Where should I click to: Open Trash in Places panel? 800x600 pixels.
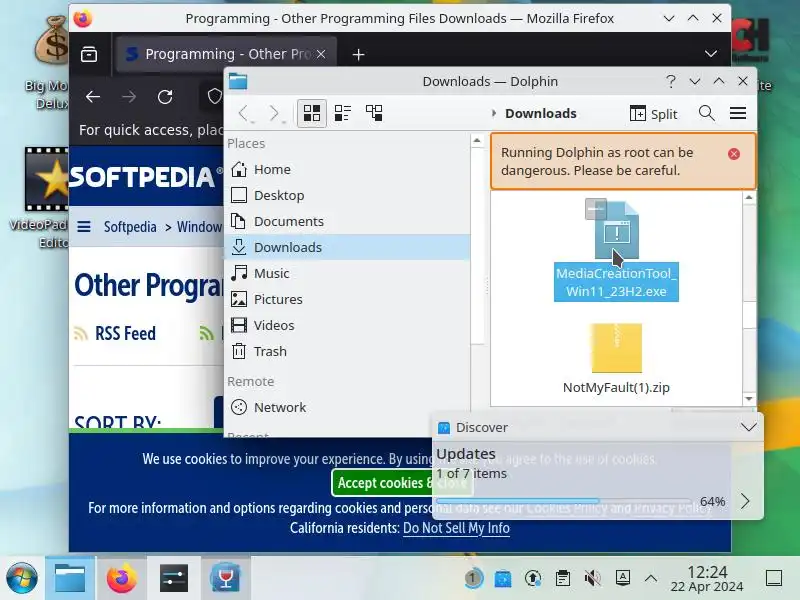347,352
